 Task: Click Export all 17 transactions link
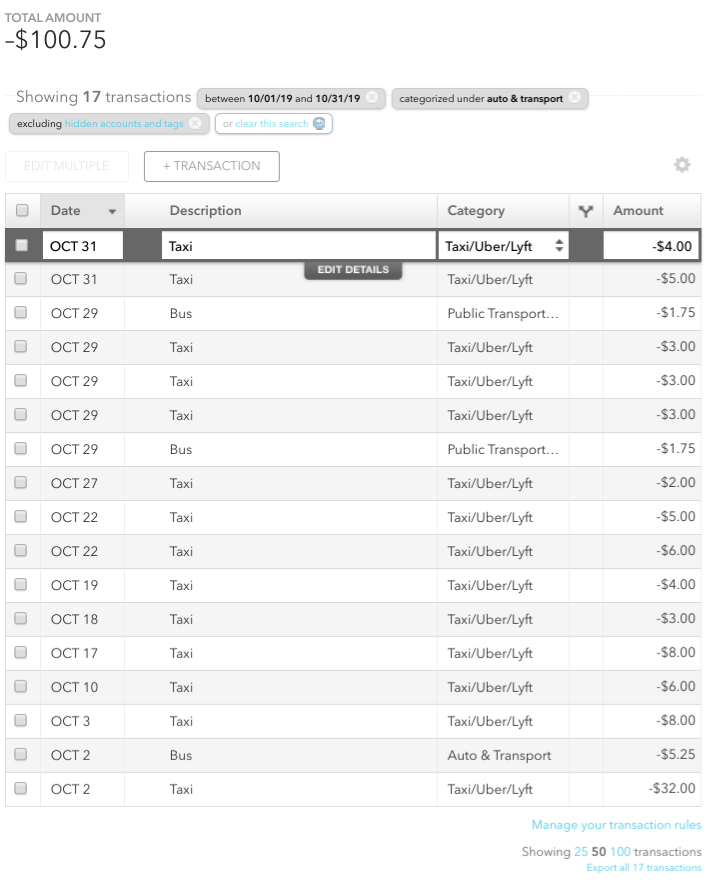[x=643, y=868]
